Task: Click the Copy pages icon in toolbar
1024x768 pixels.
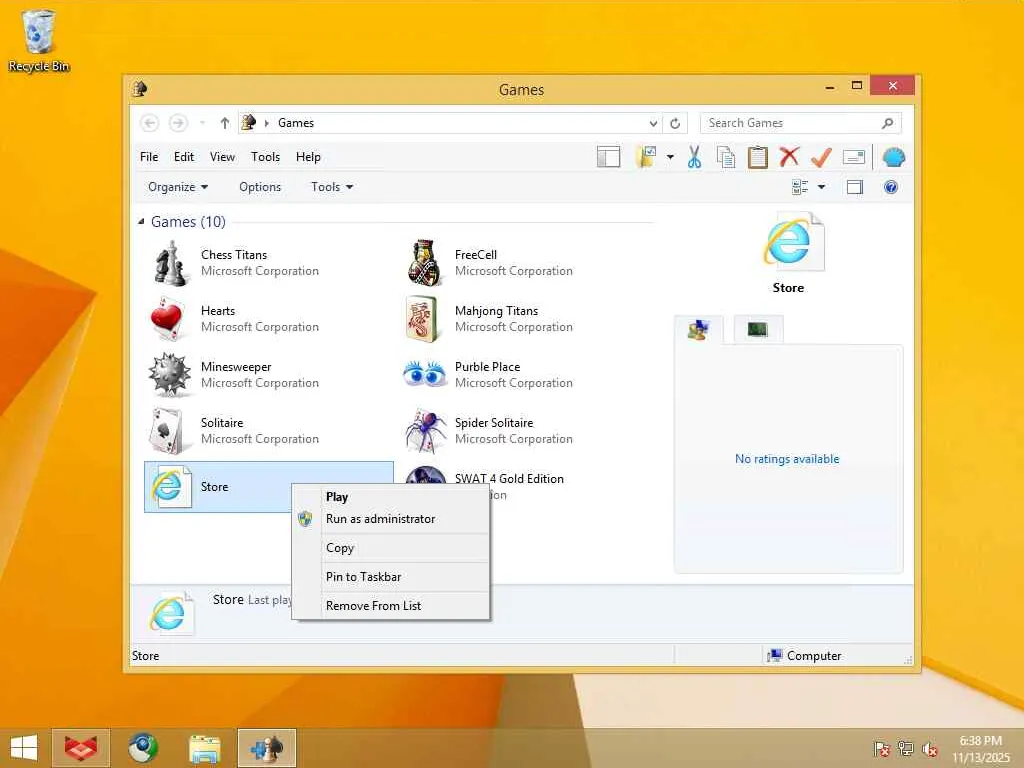Action: (x=726, y=157)
